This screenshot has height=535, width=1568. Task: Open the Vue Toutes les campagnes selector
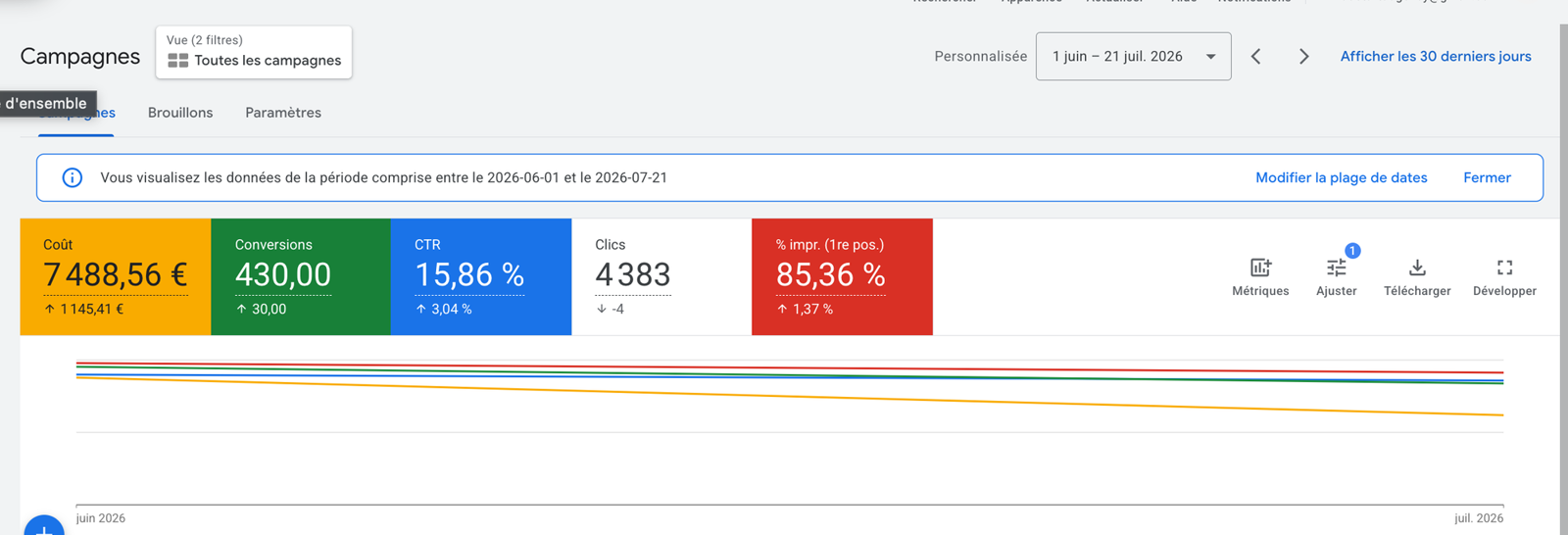tap(254, 52)
